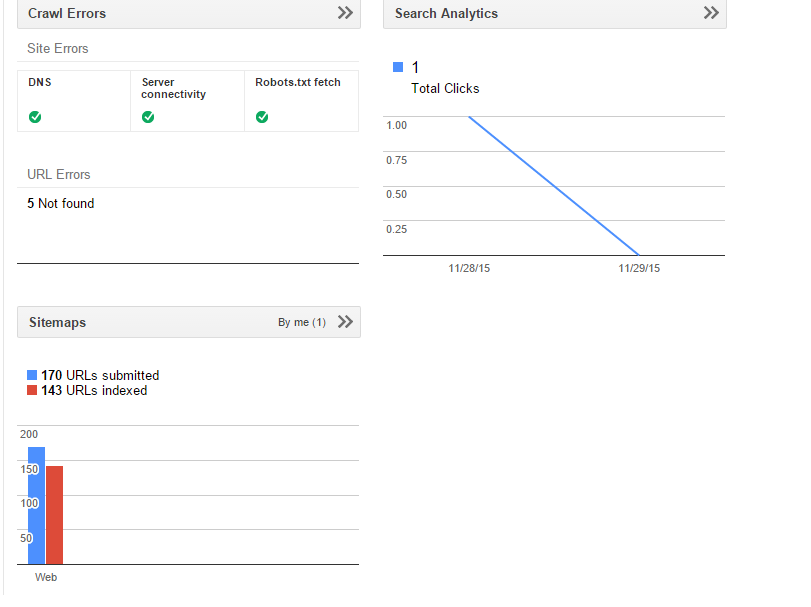Open the Search Analytics panel heading
This screenshot has width=811, height=607.
pos(446,13)
